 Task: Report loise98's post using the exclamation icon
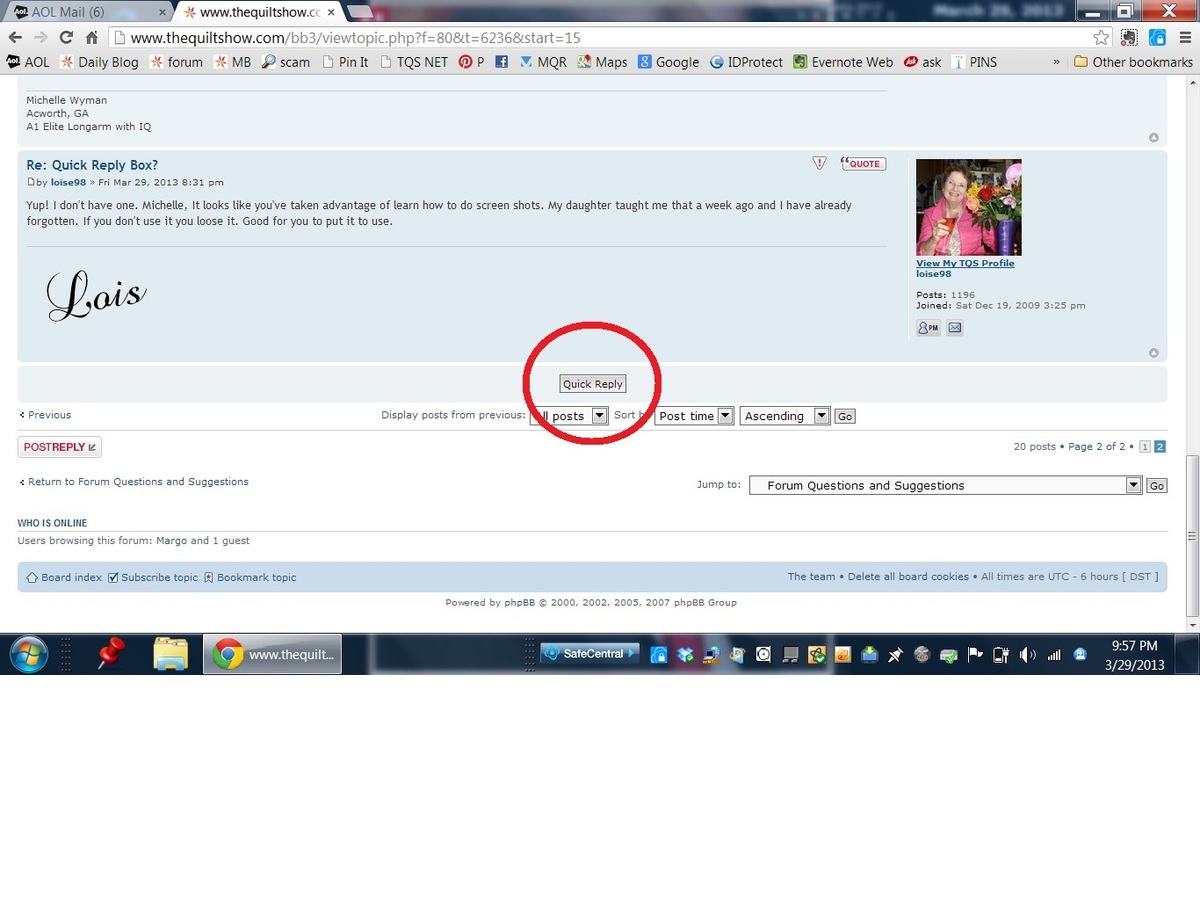coord(819,163)
